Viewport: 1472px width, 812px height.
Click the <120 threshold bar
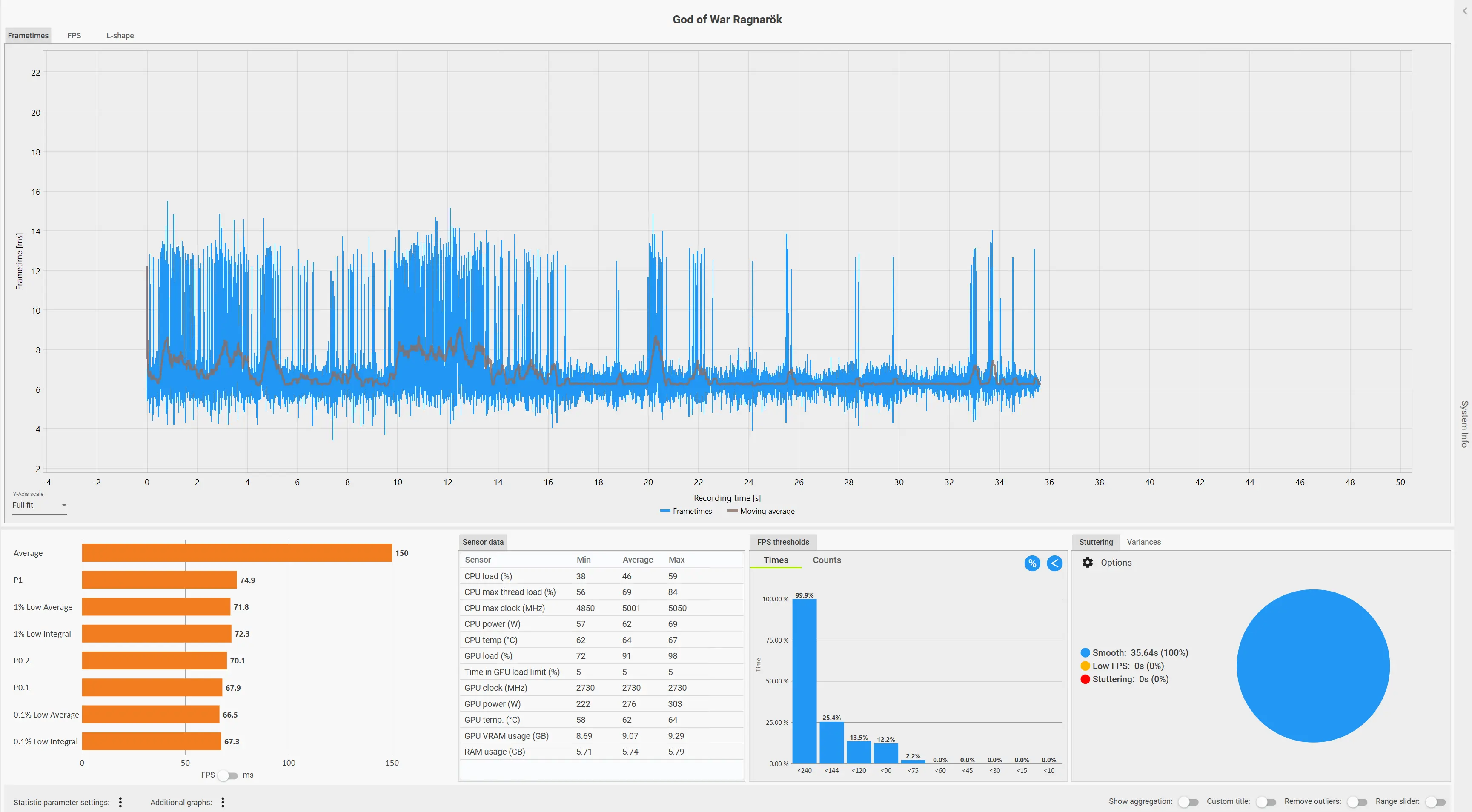pos(858,752)
